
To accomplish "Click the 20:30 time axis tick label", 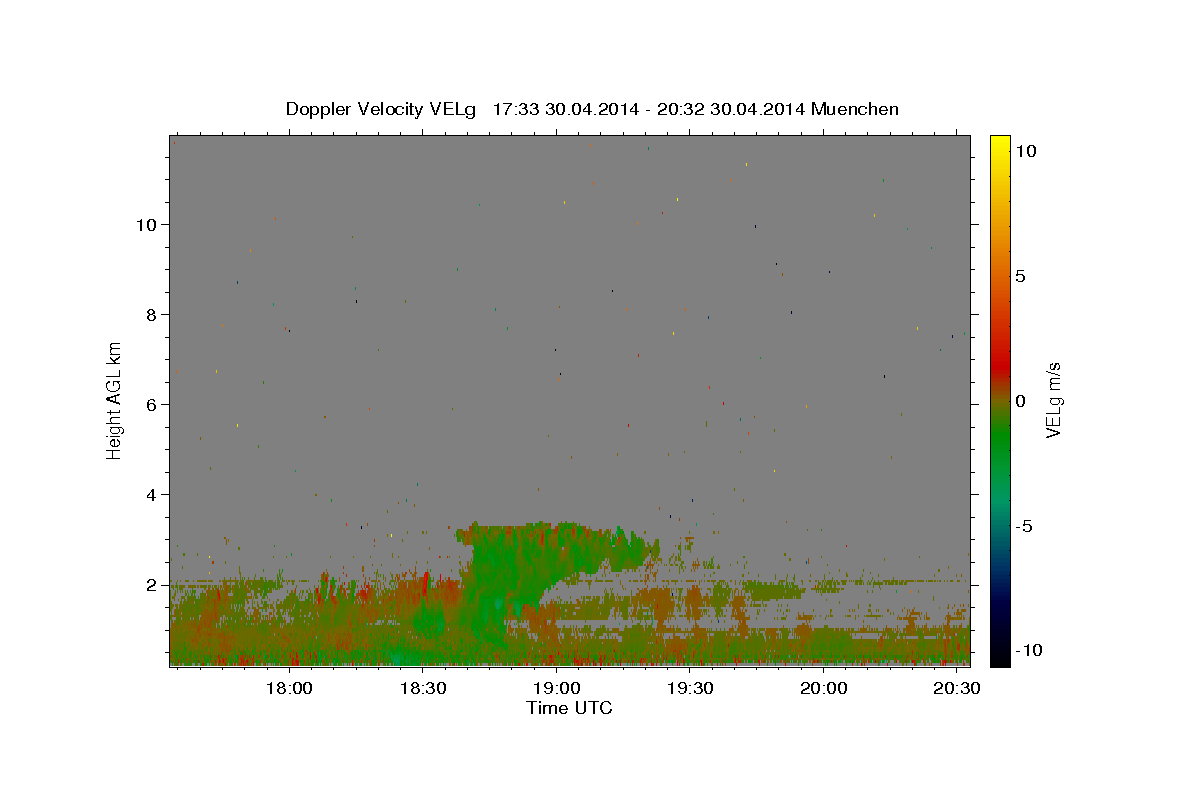I will [957, 688].
